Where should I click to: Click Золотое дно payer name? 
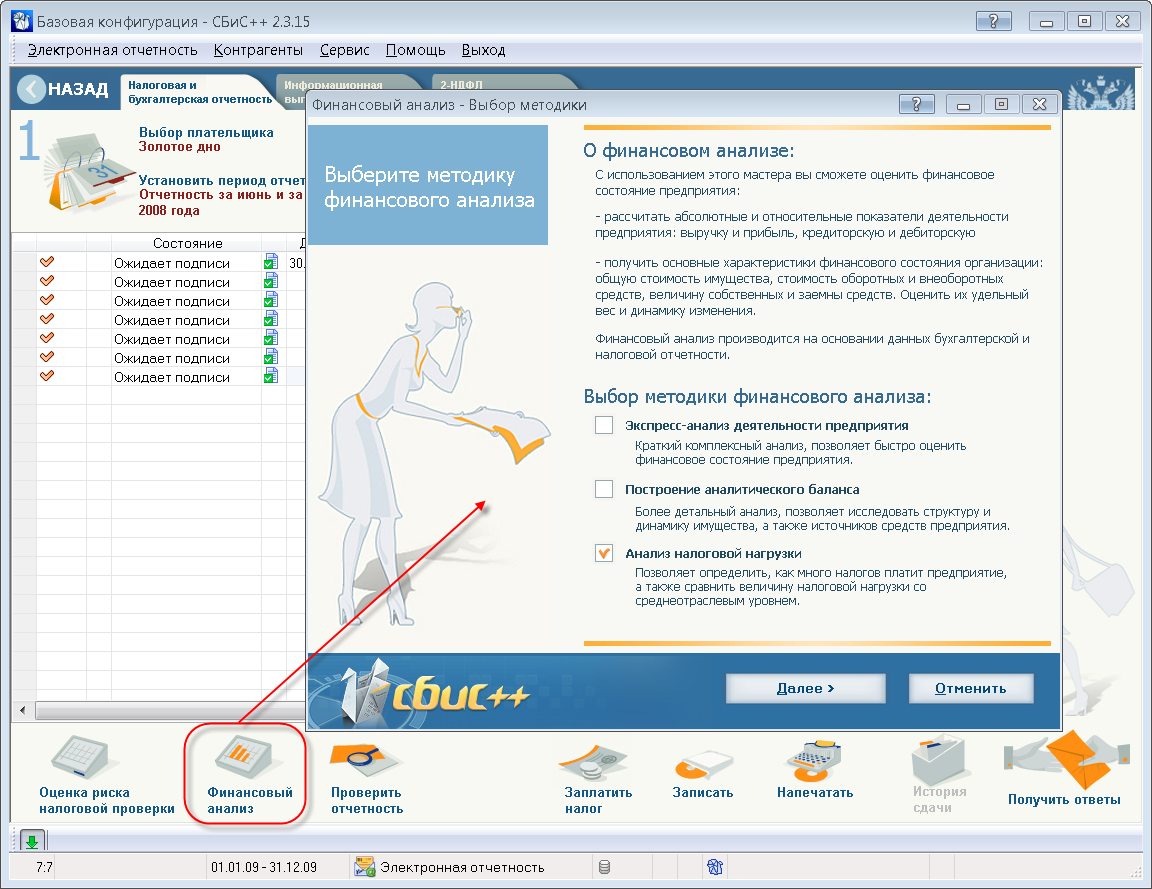[180, 146]
